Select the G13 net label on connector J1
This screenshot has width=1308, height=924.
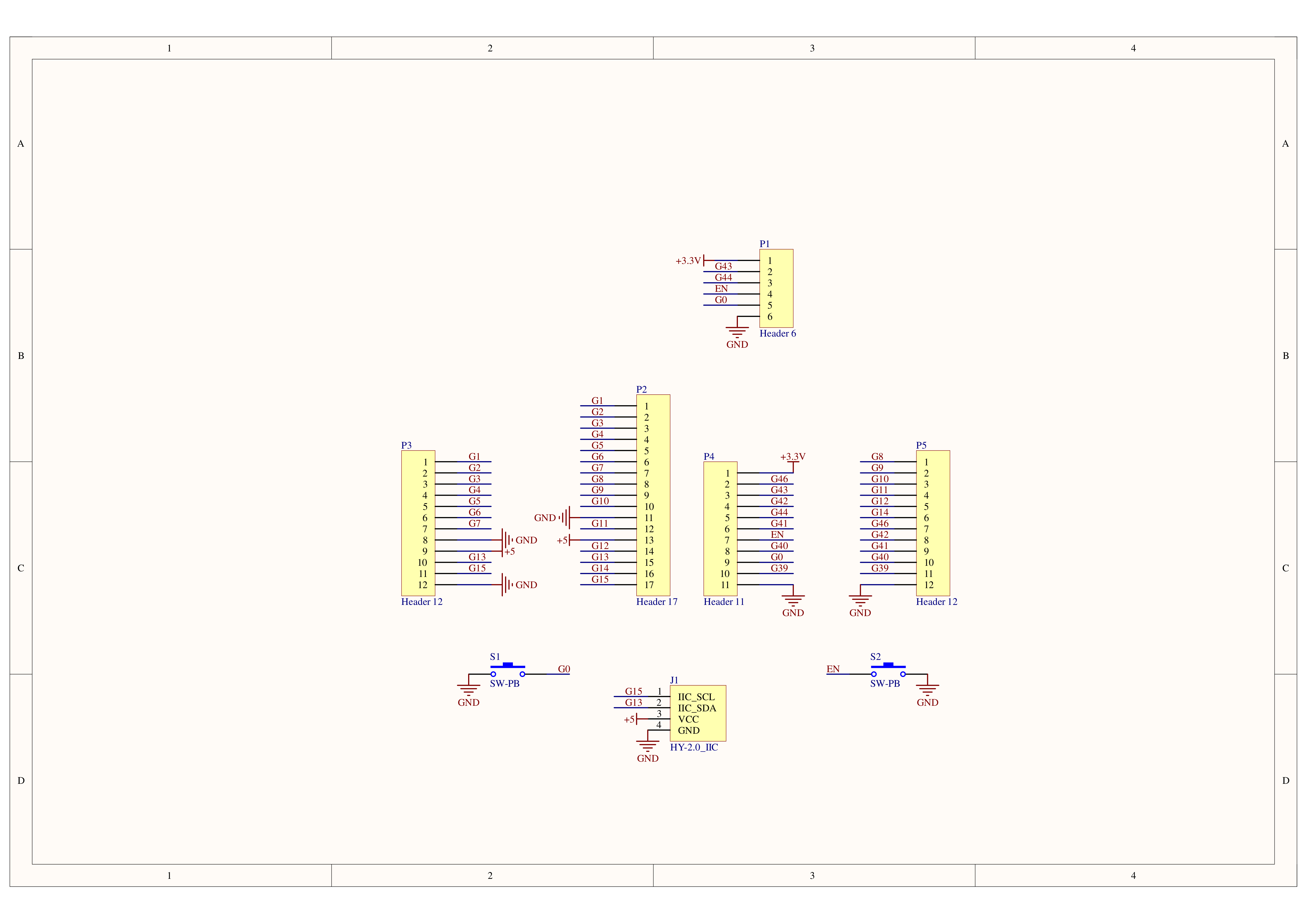click(633, 703)
